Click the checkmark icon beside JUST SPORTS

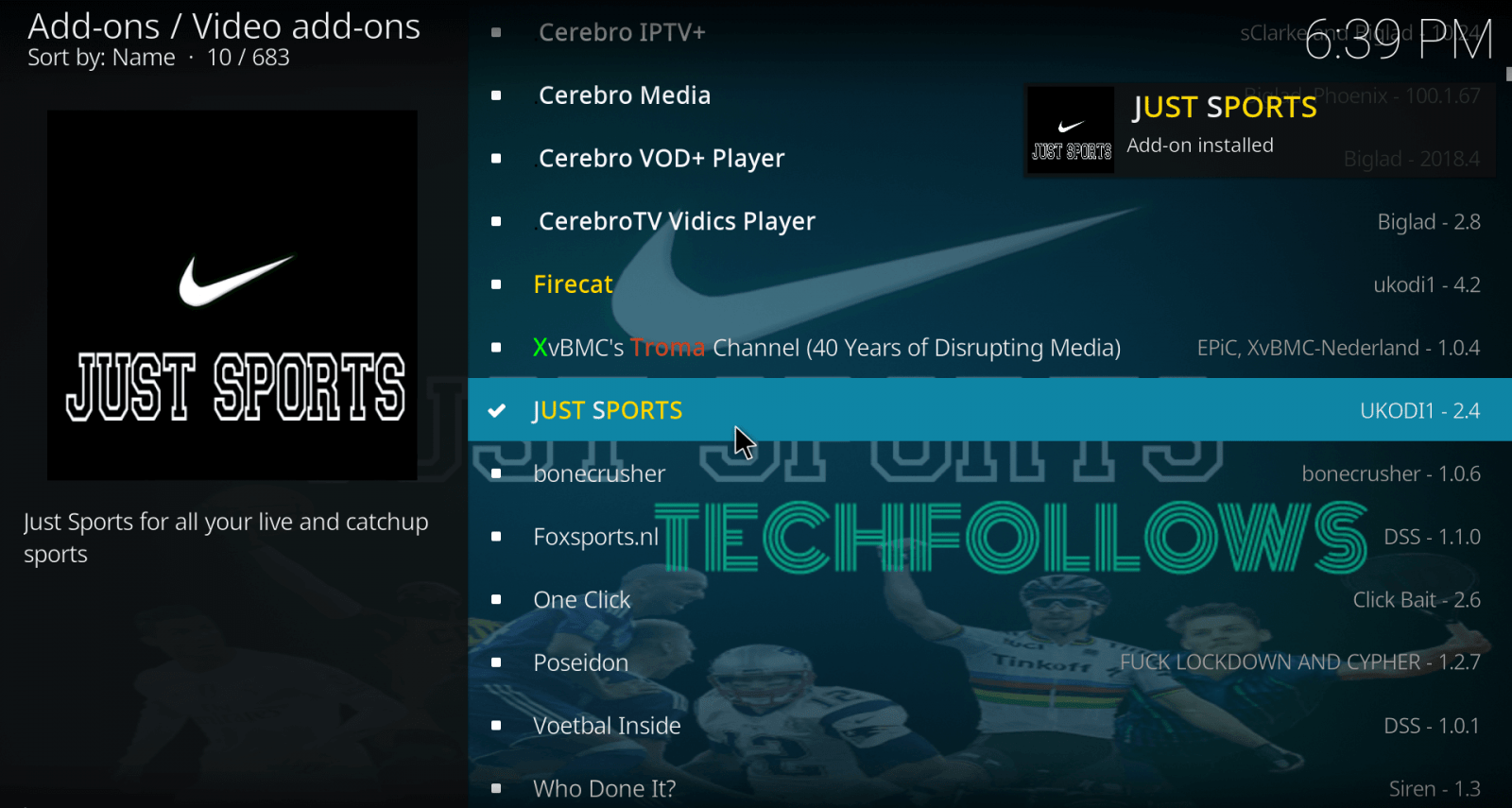coord(496,410)
